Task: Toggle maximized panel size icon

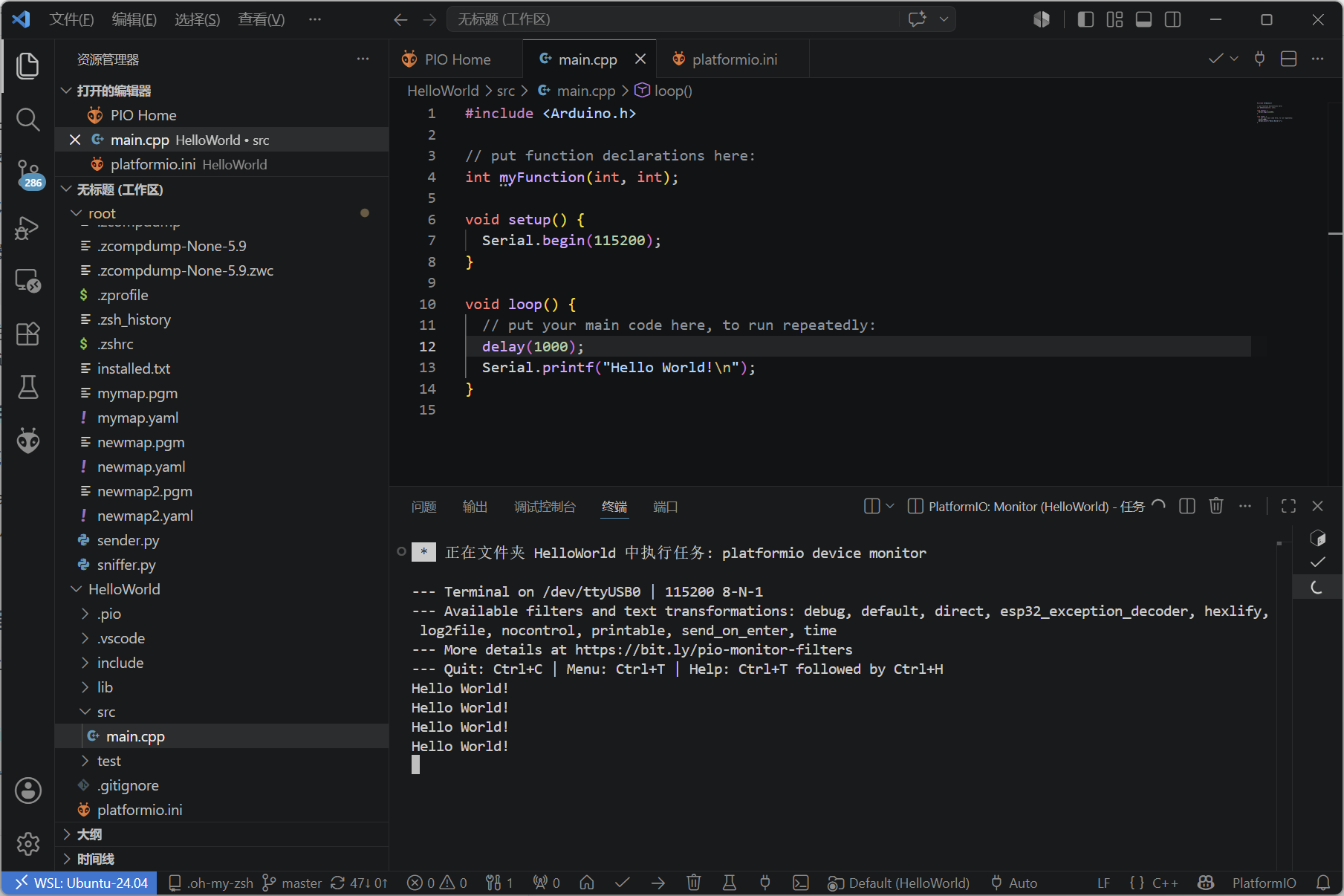Action: [x=1289, y=506]
